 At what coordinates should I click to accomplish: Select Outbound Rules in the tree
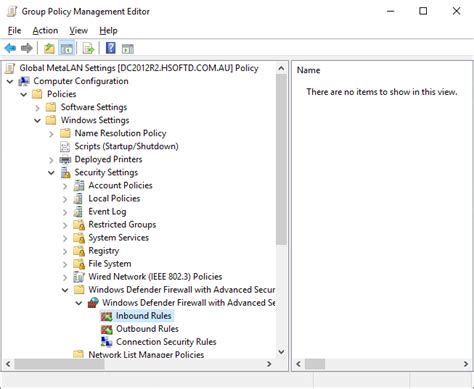pos(147,329)
